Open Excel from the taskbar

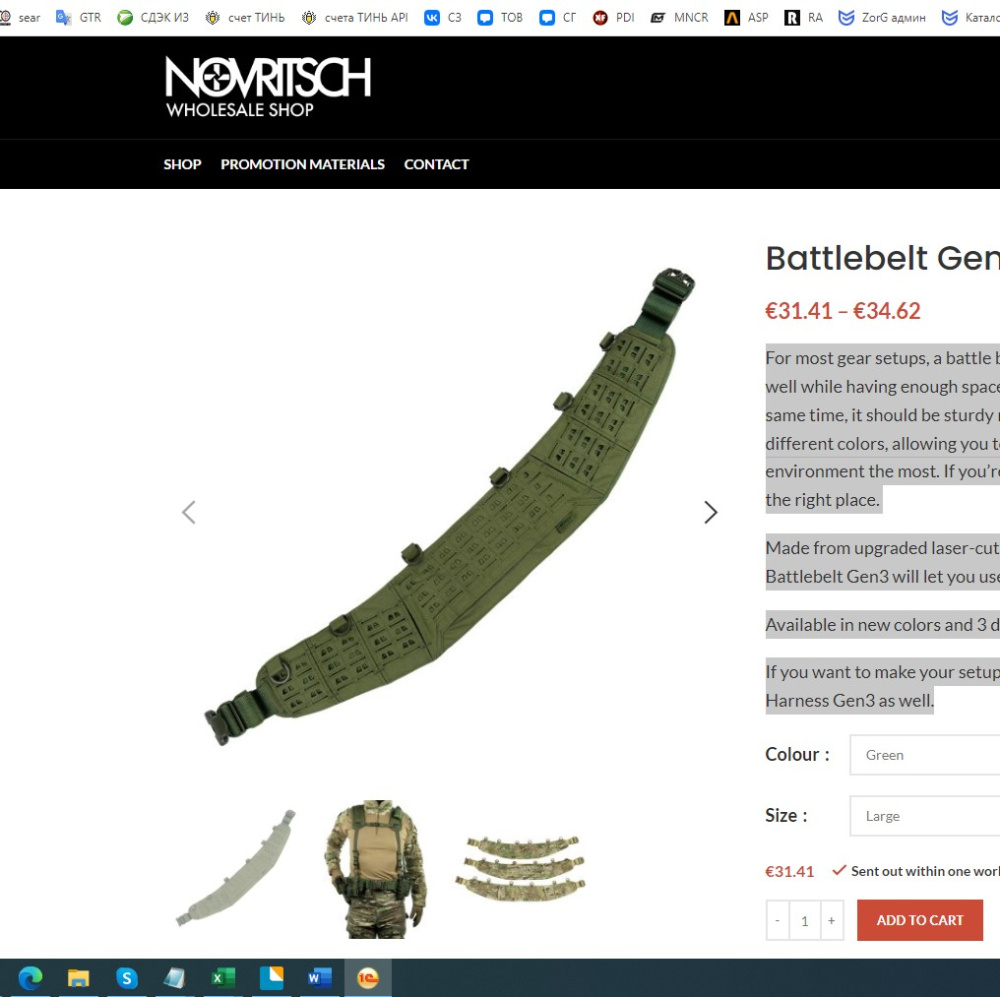point(223,977)
